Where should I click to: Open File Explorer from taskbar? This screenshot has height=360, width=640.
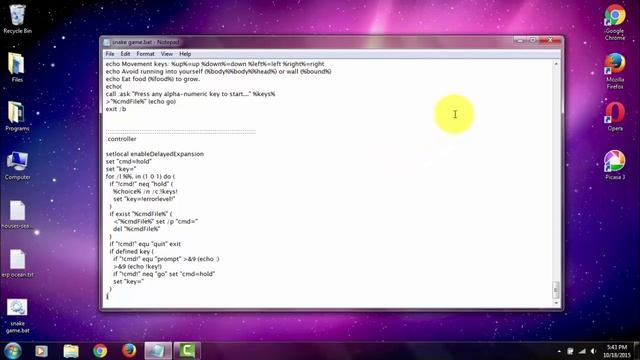(71, 351)
